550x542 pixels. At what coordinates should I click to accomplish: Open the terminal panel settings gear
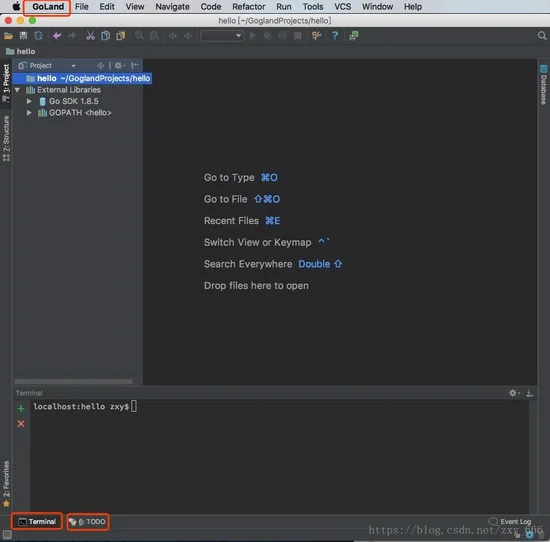click(x=514, y=393)
